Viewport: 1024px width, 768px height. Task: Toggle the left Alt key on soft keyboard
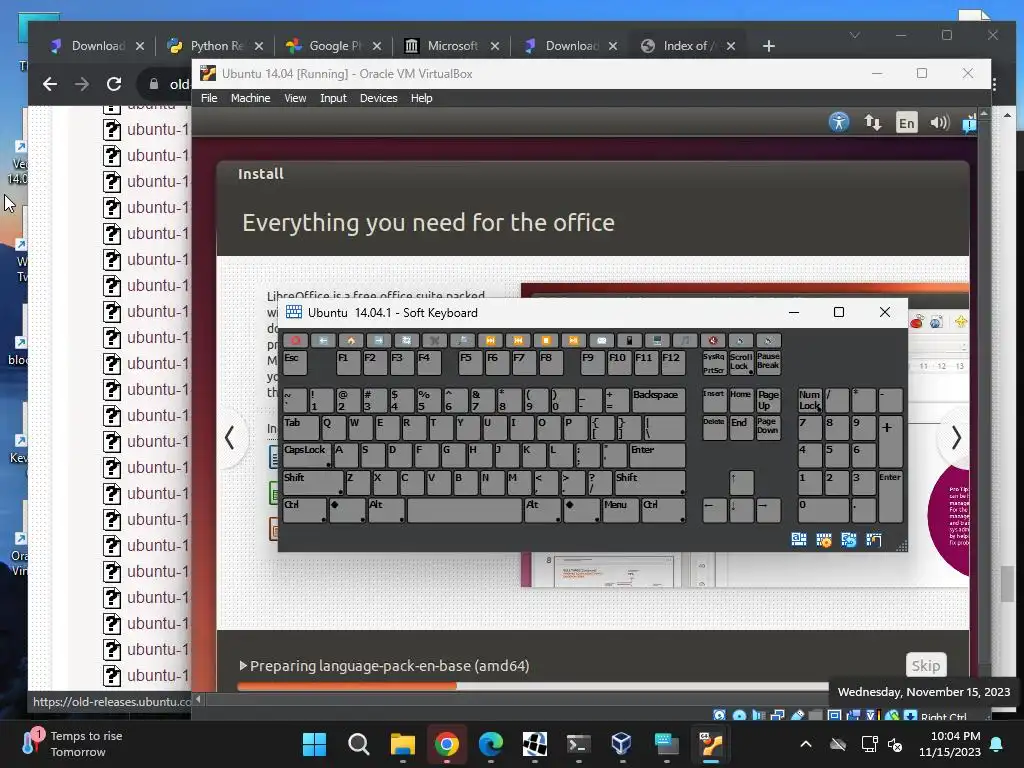point(386,510)
